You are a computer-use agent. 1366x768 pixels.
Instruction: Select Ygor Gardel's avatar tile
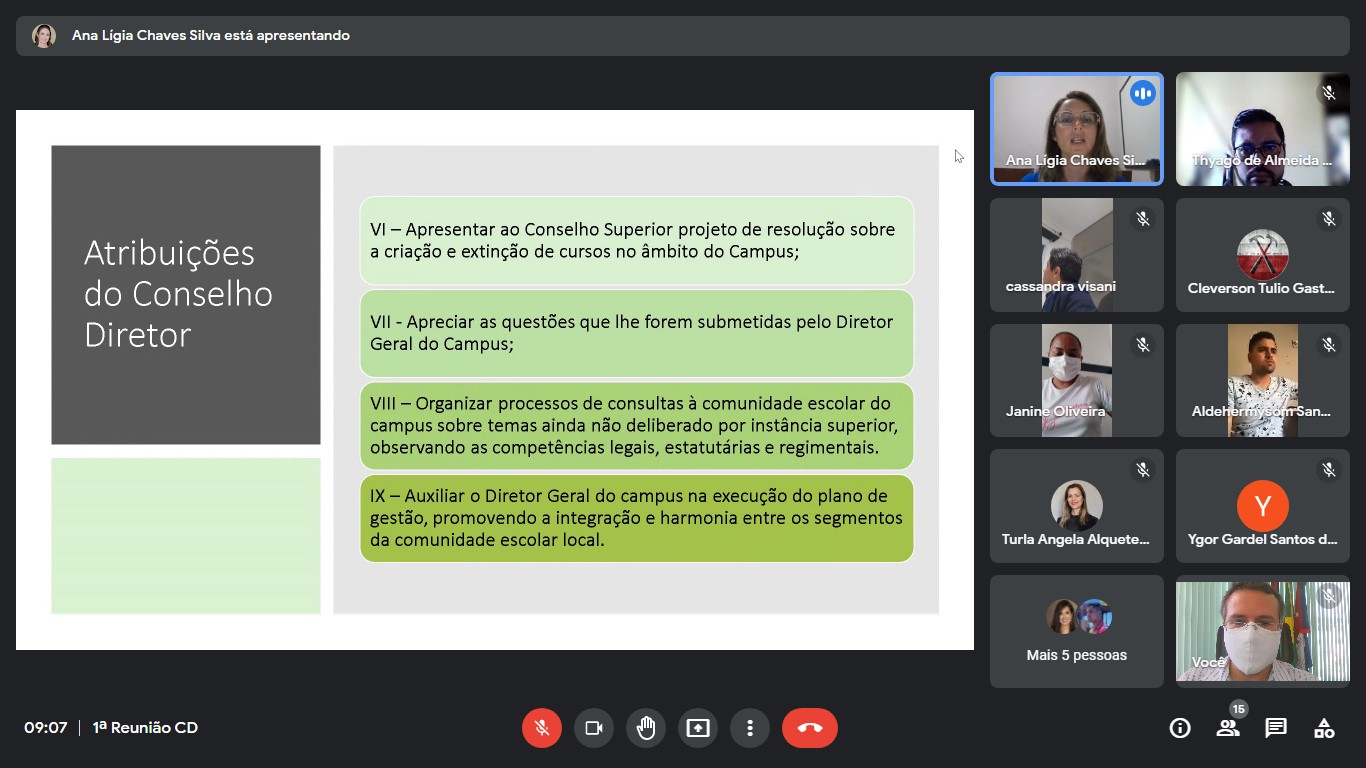[1262, 505]
